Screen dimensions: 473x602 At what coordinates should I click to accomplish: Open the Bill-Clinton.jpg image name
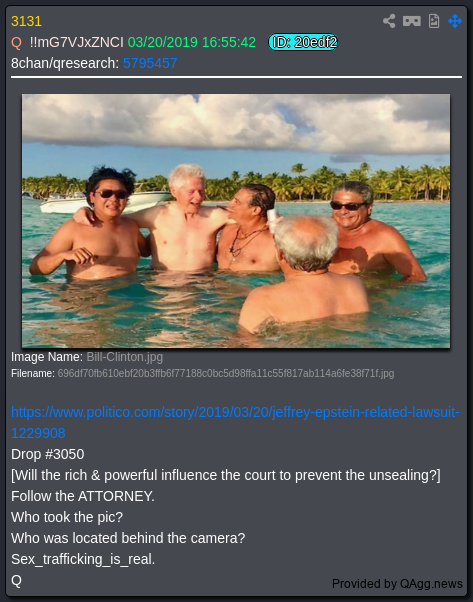tap(124, 357)
